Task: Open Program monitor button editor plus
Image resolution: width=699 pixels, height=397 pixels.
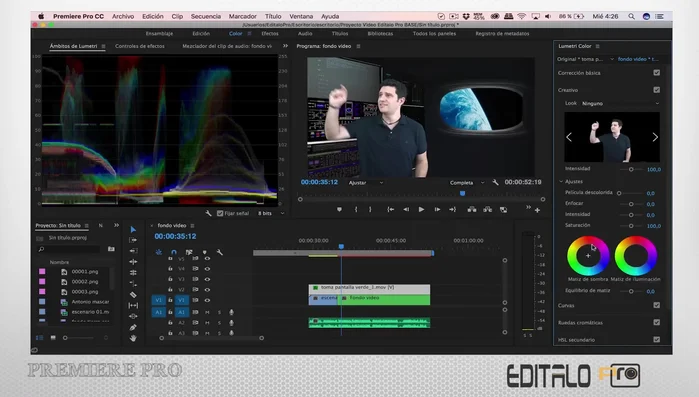Action: [538, 210]
